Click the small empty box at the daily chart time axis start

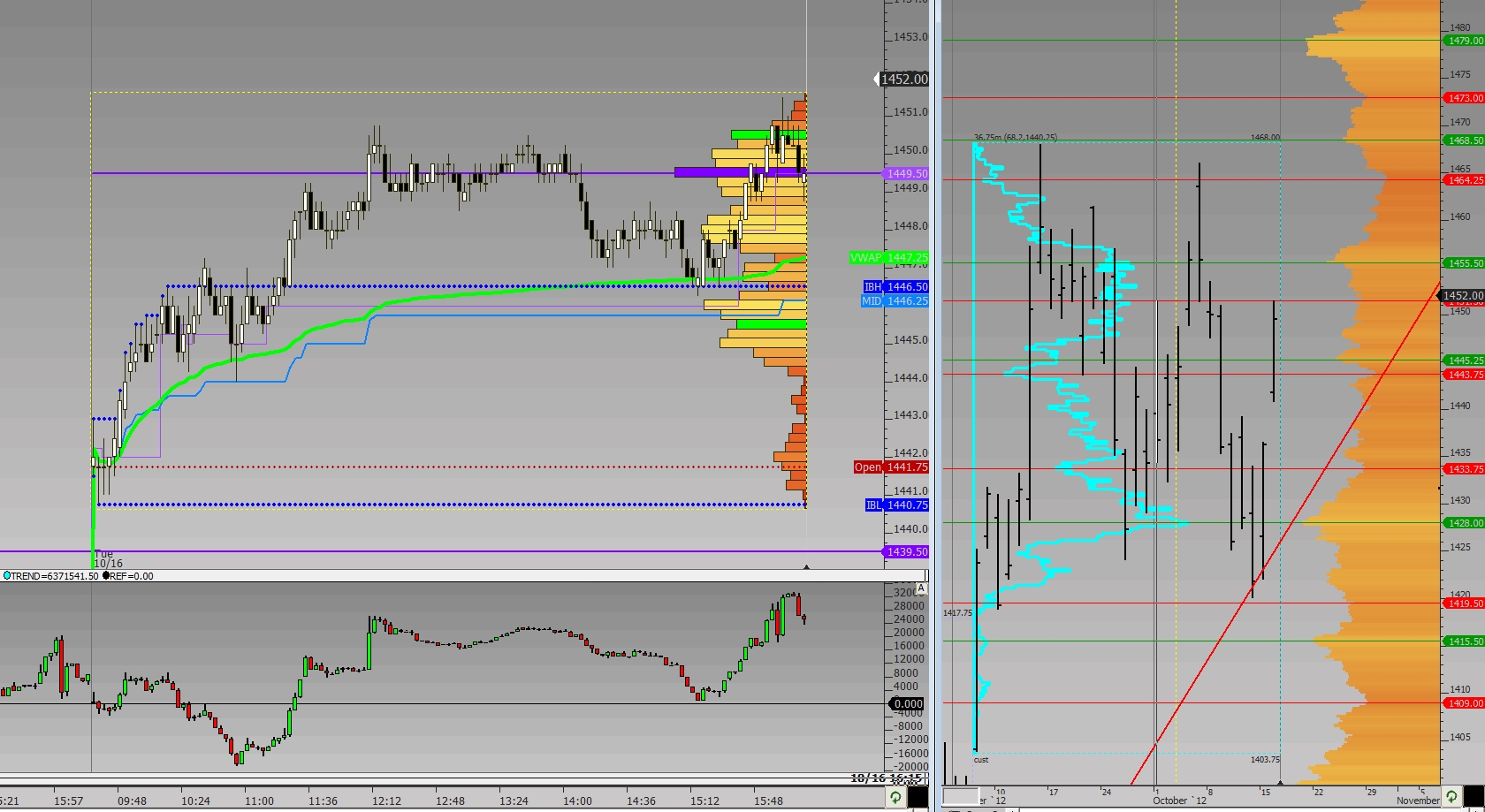pyautogui.click(x=961, y=796)
